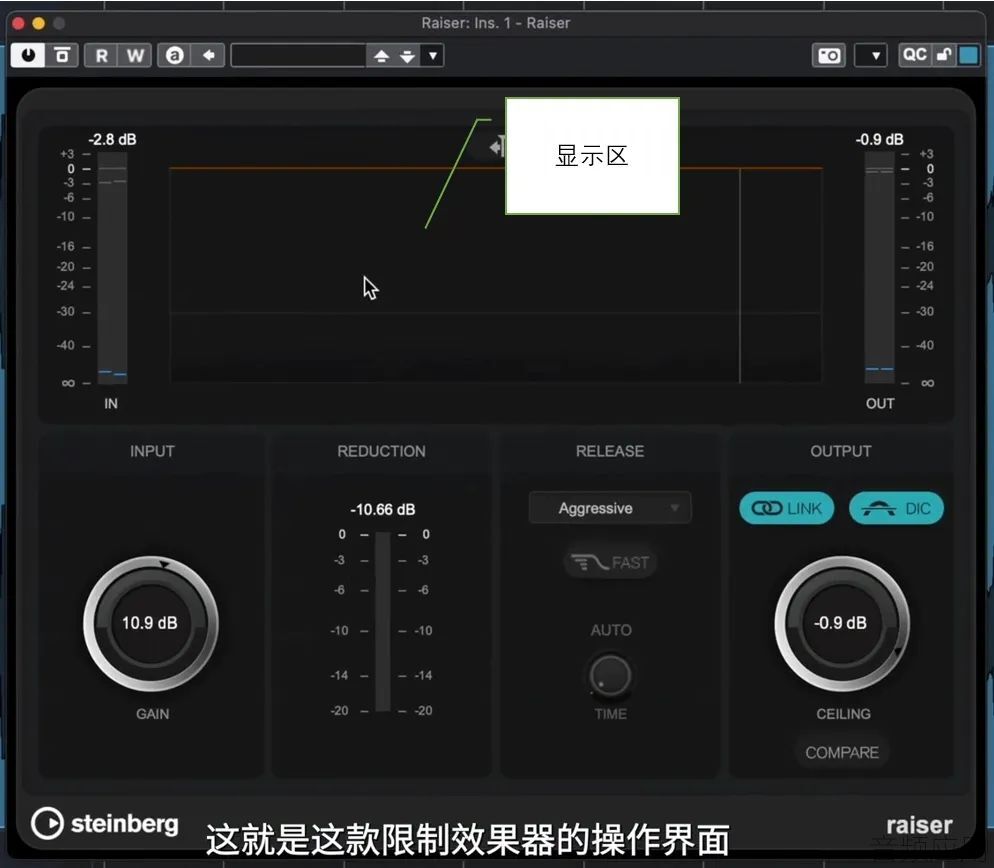
Task: Toggle the lock icon beside QC
Action: pos(944,55)
